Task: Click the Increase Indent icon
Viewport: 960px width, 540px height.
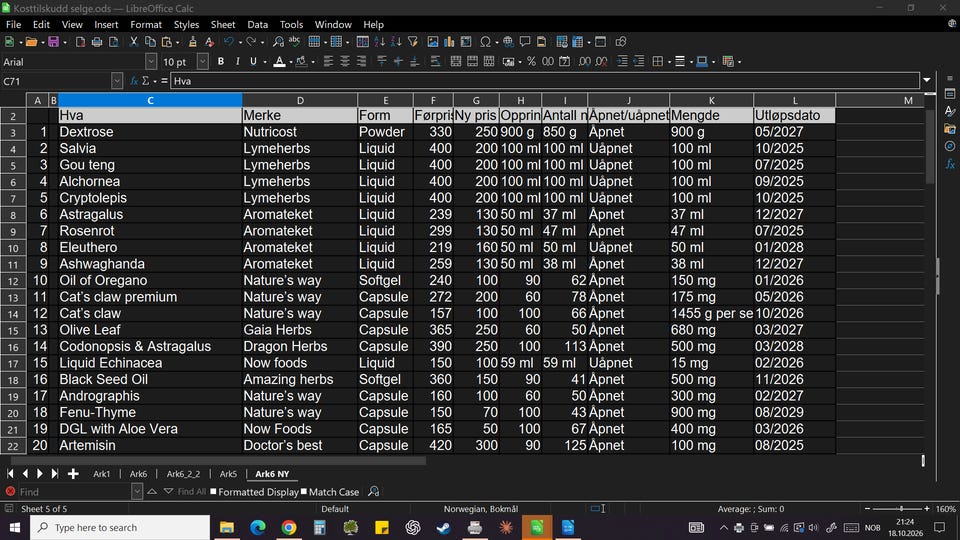Action: click(x=622, y=61)
